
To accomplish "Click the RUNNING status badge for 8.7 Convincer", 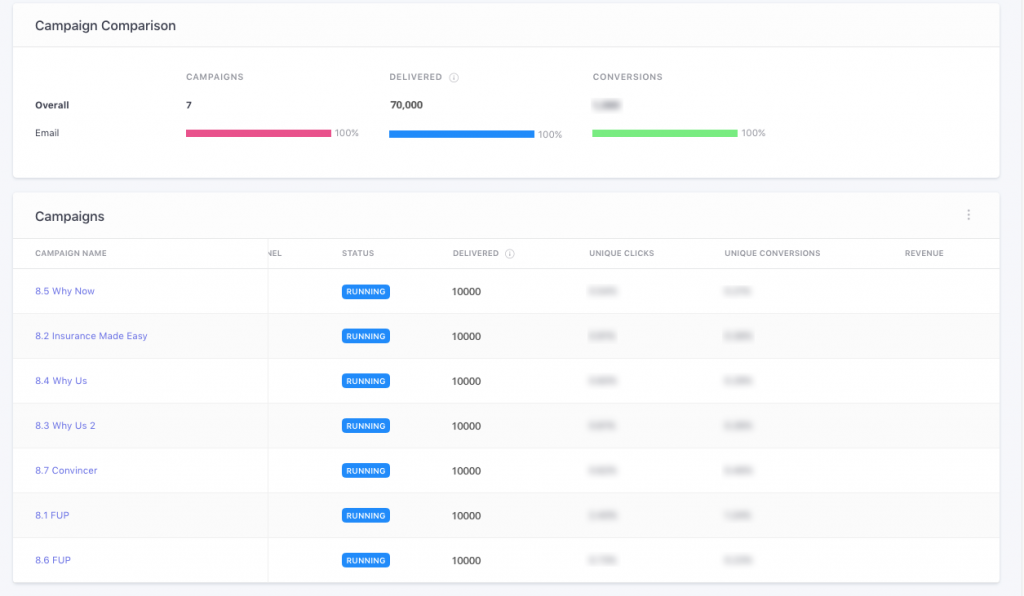I will [x=365, y=471].
